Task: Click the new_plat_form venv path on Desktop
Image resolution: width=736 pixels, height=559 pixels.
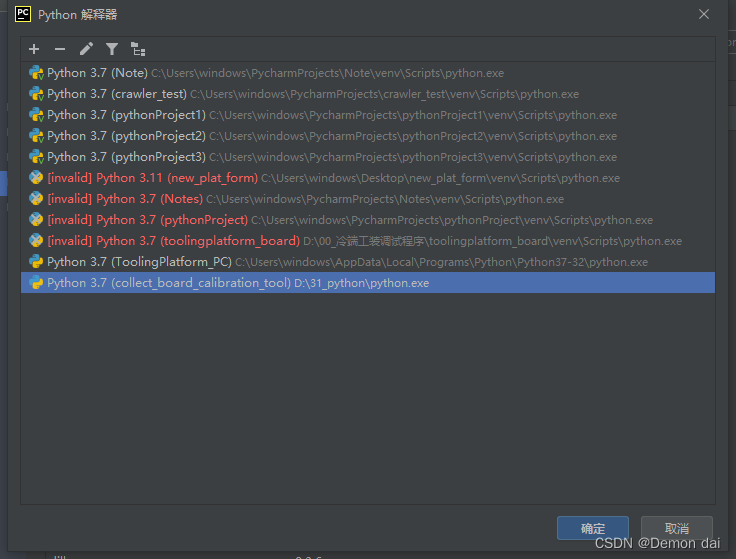Action: (440, 178)
